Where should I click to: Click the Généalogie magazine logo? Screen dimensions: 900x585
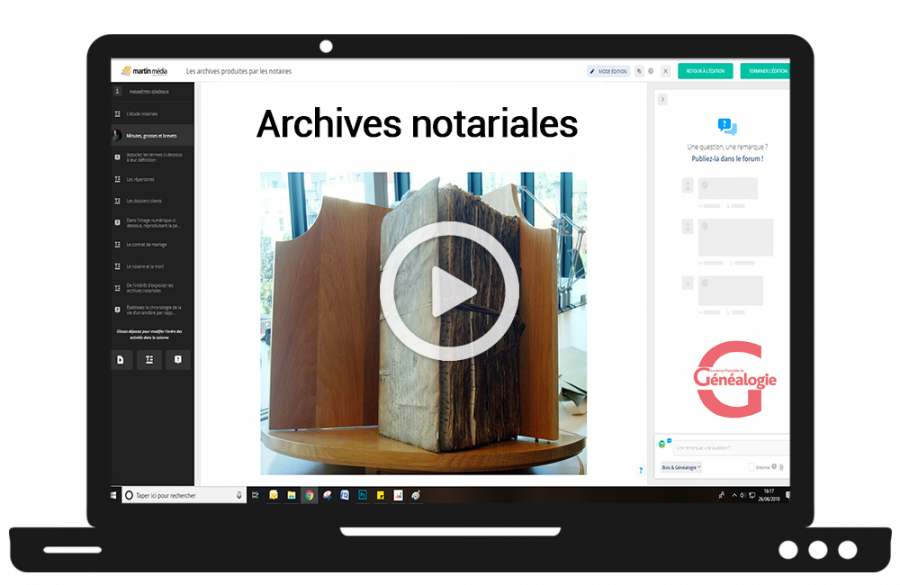coord(734,379)
